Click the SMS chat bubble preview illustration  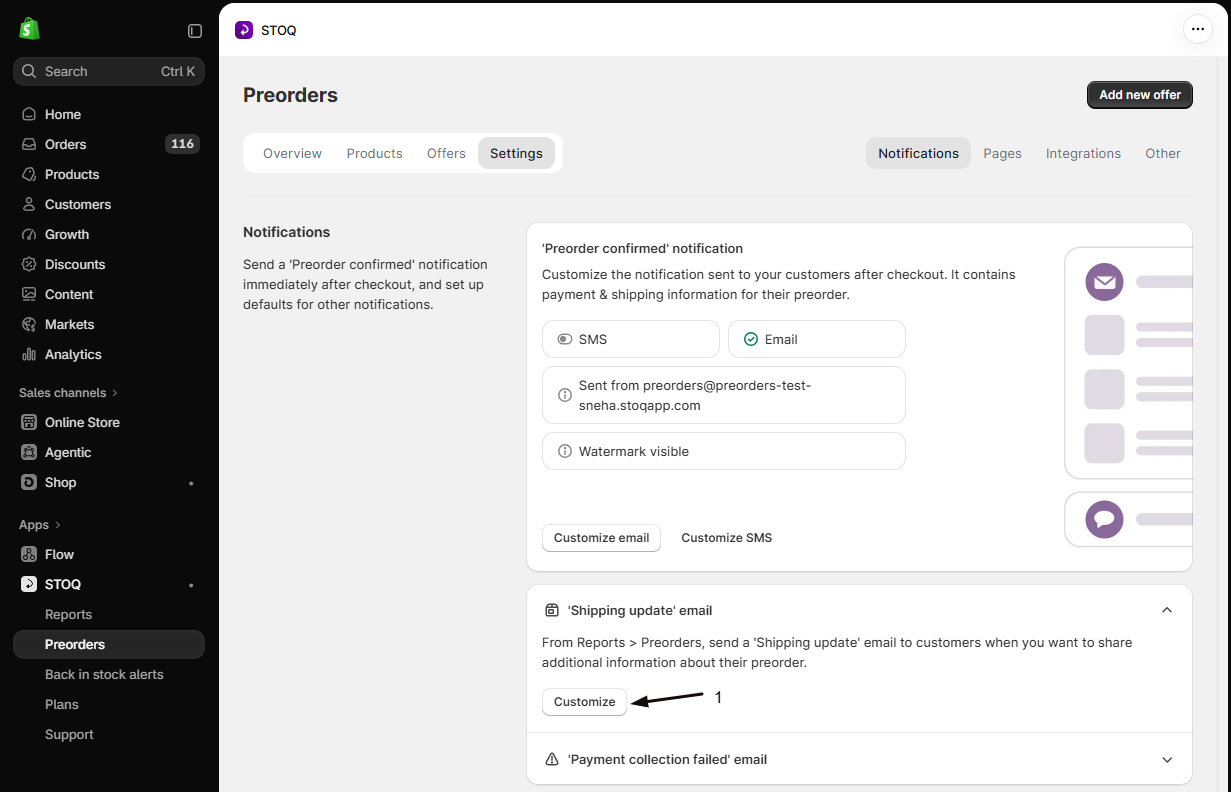click(1104, 519)
